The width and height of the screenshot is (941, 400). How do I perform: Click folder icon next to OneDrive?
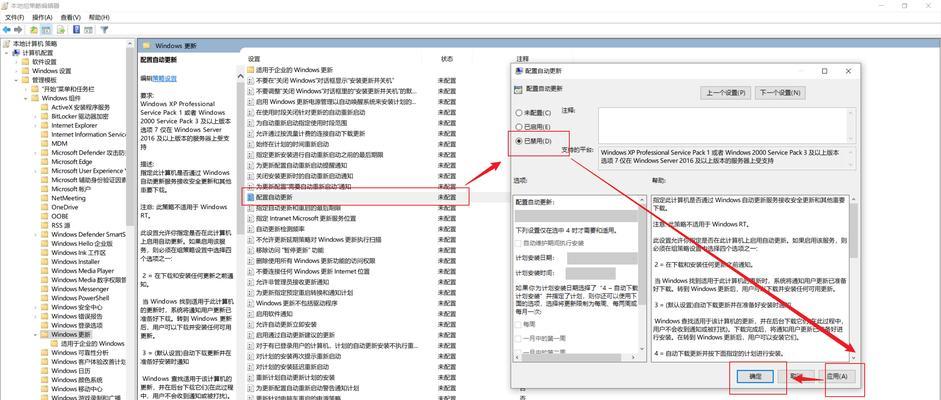point(44,207)
